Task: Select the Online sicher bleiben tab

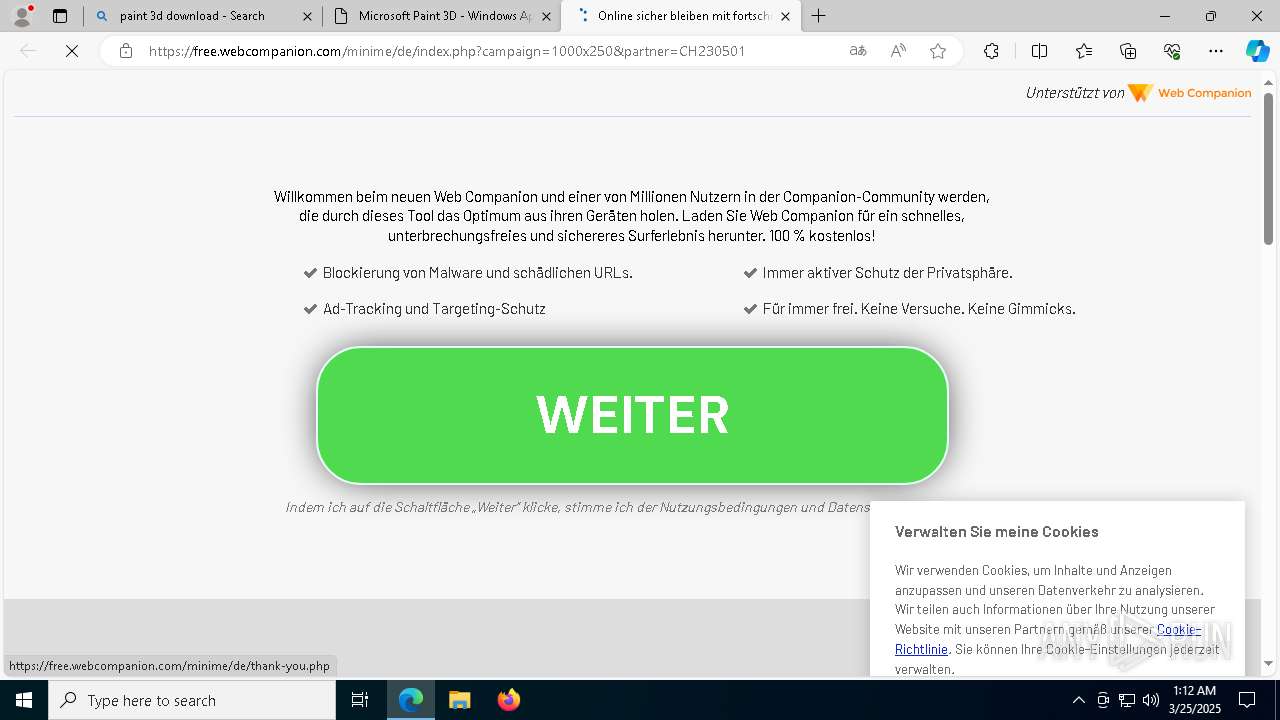Action: coord(680,16)
